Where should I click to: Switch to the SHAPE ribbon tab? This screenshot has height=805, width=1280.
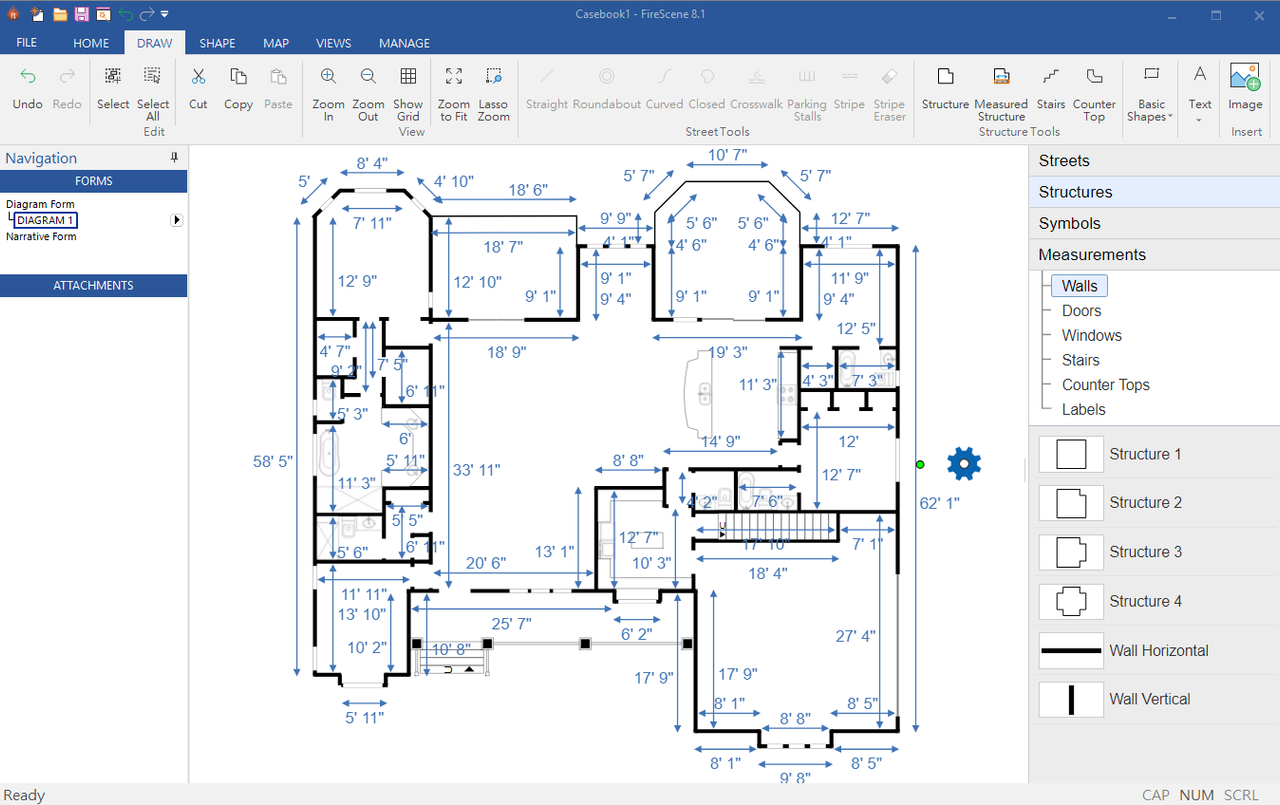click(x=217, y=43)
